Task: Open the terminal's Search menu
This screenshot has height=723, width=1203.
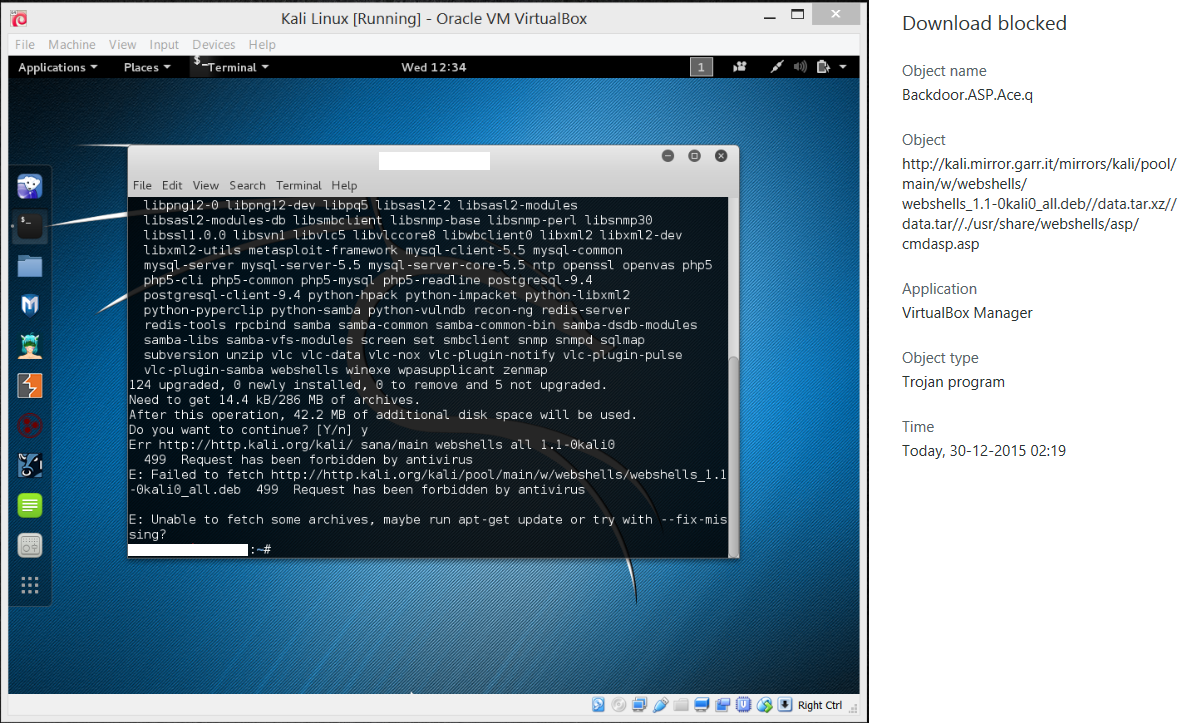Action: click(x=247, y=185)
